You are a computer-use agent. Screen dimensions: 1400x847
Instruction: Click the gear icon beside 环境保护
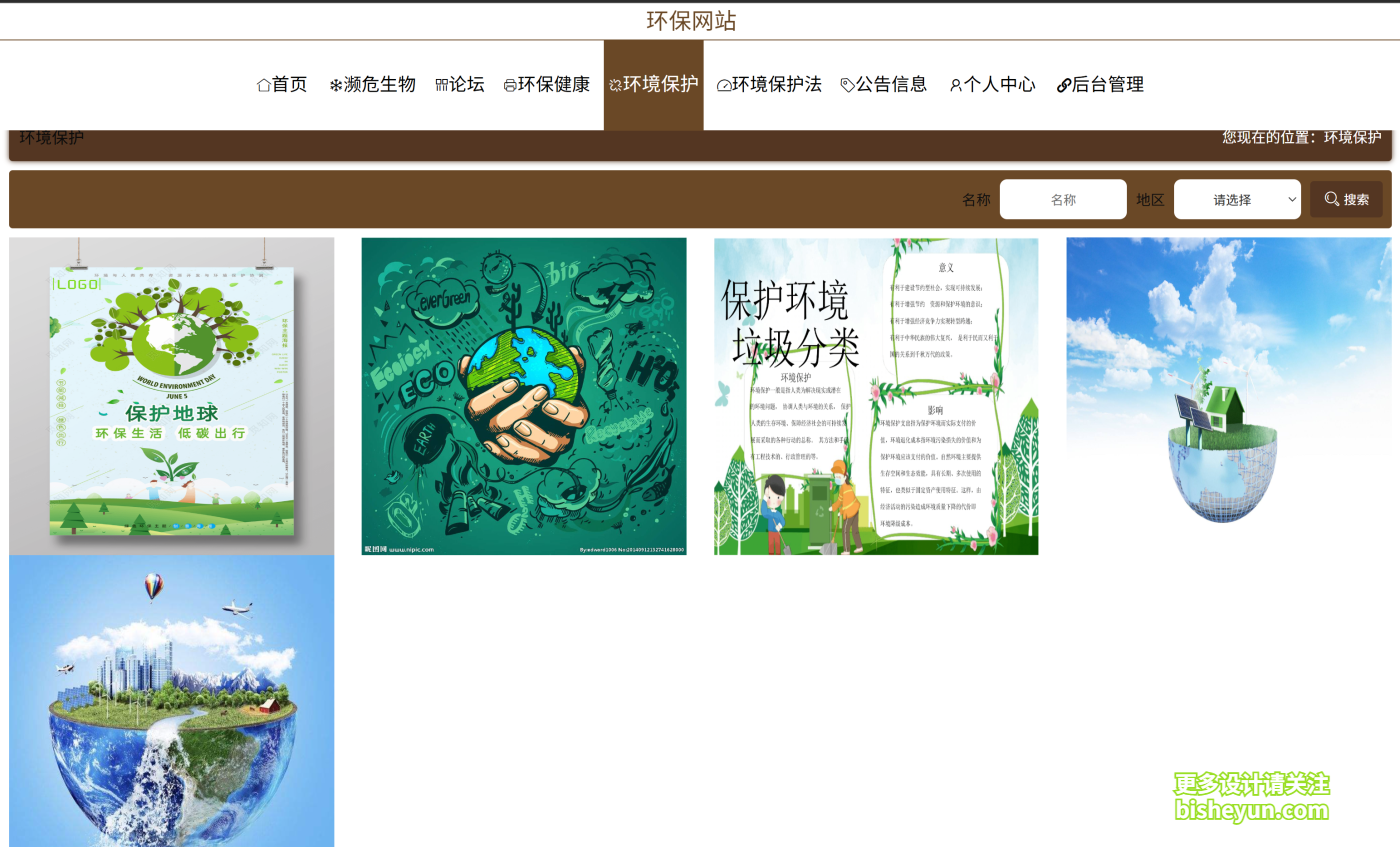click(x=616, y=84)
